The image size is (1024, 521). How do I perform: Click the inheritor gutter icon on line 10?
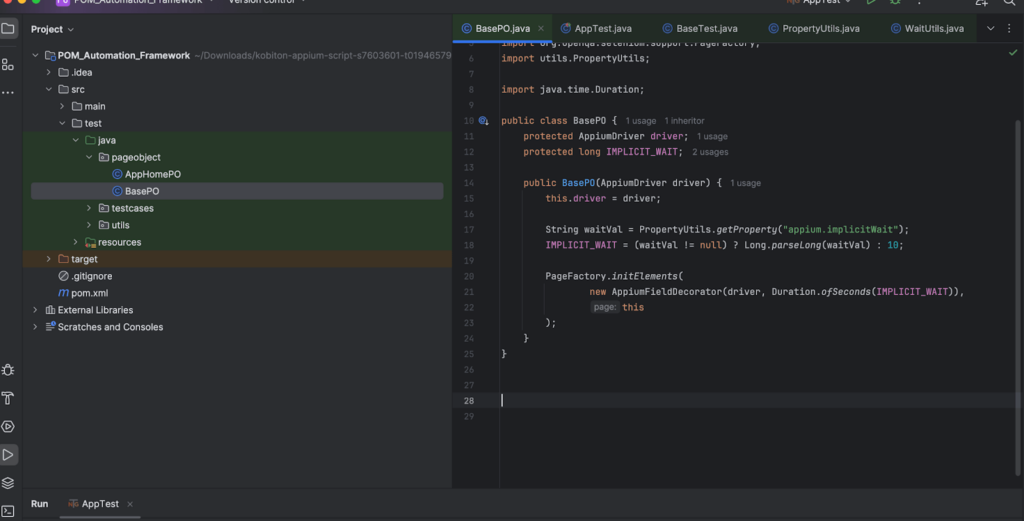tap(483, 121)
